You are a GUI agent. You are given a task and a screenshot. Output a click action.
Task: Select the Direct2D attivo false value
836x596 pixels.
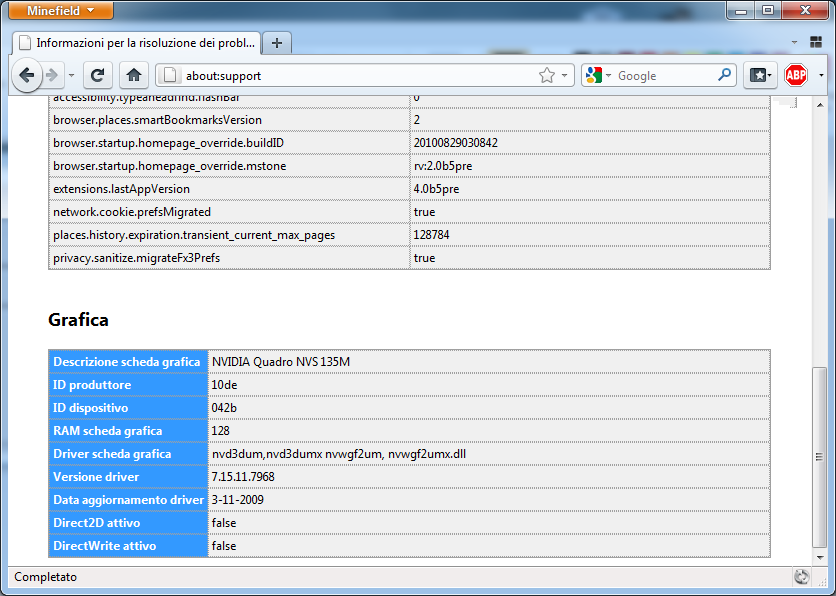pos(224,523)
